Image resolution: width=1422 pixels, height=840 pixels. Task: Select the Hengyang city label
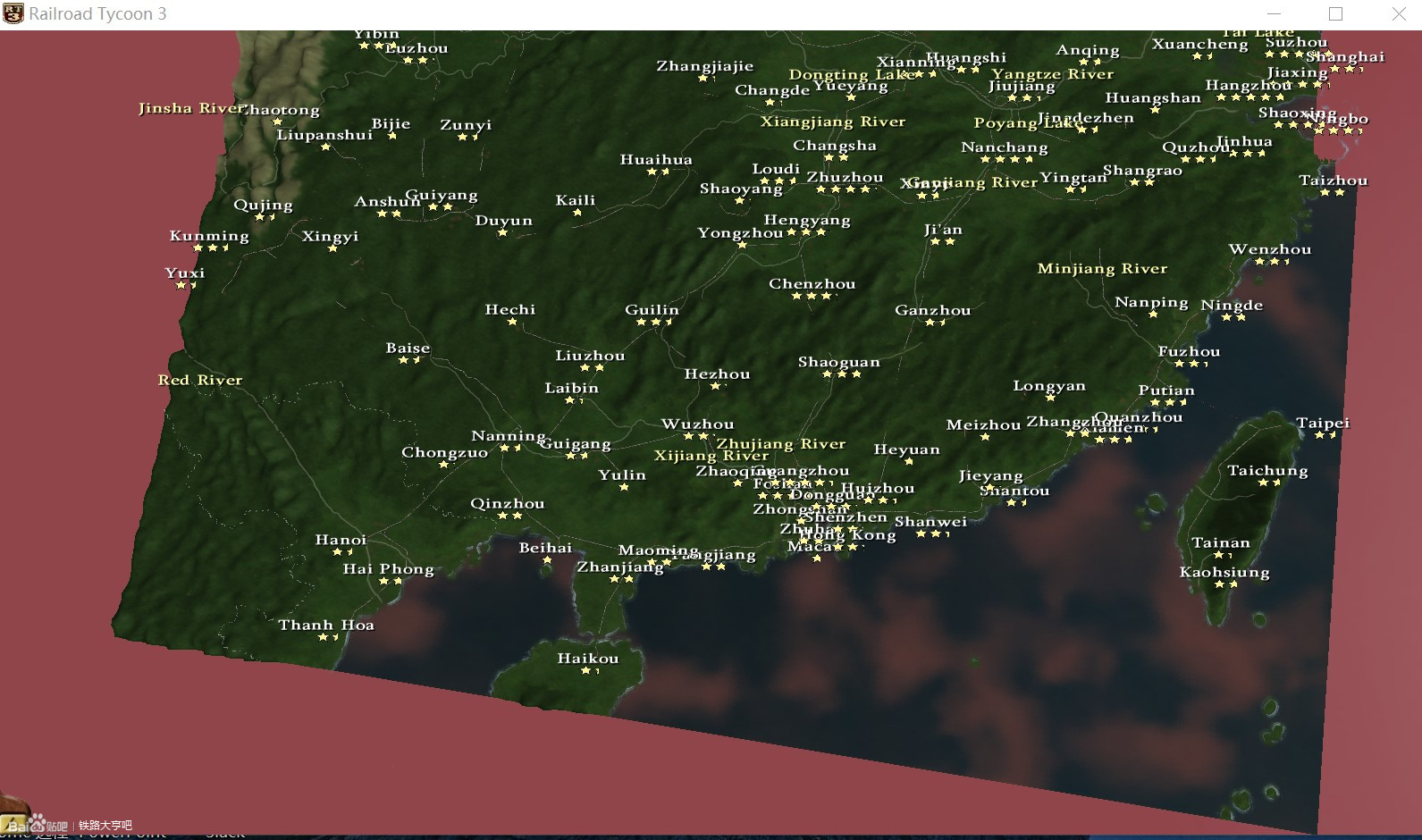point(807,220)
